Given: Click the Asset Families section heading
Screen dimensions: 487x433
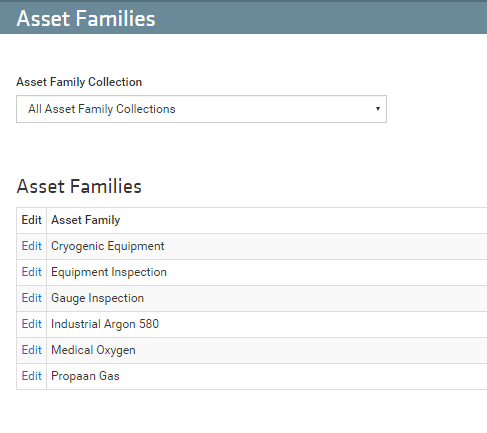Looking at the screenshot, I should pos(79,186).
